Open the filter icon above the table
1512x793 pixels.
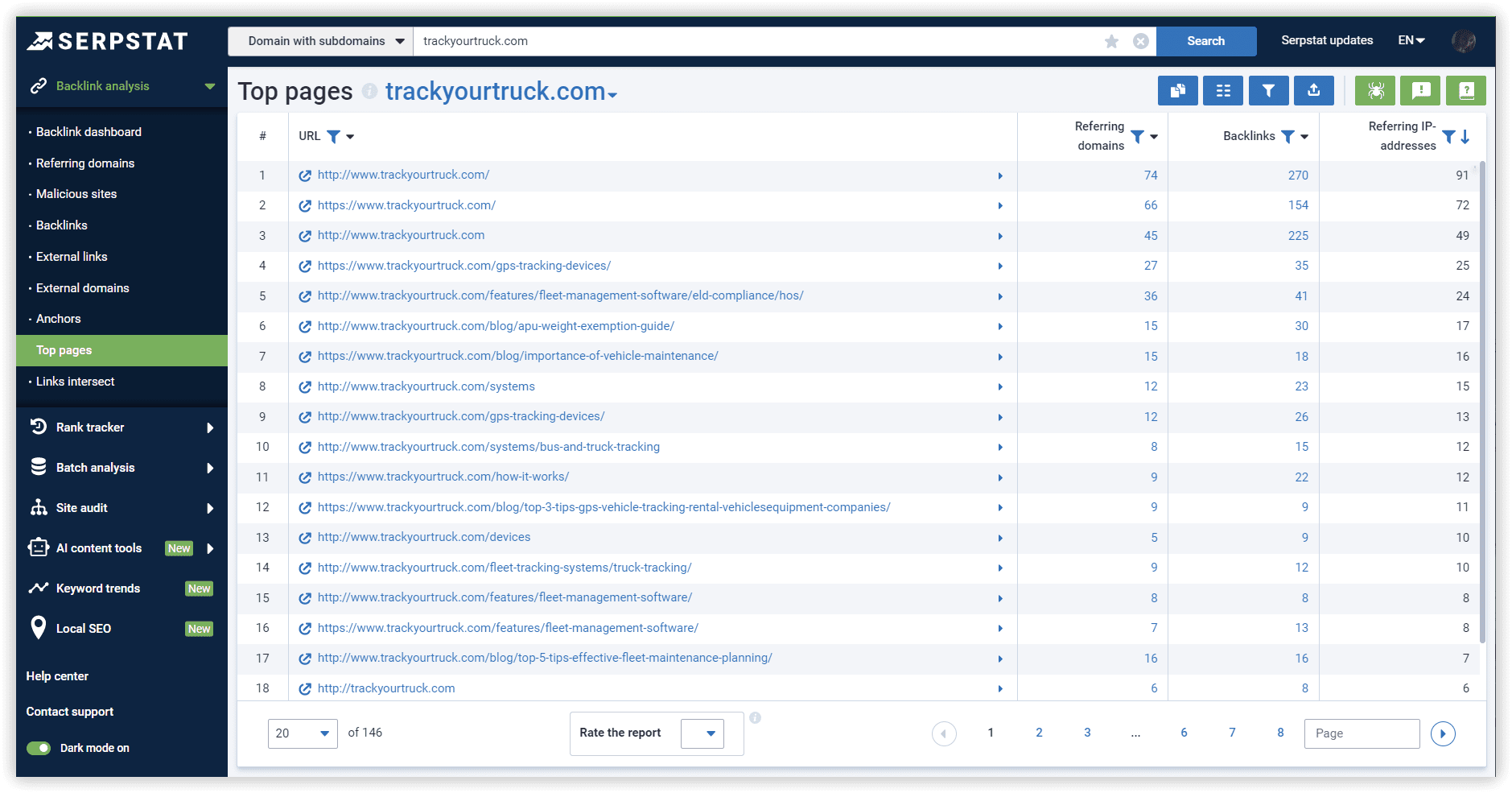[1268, 90]
